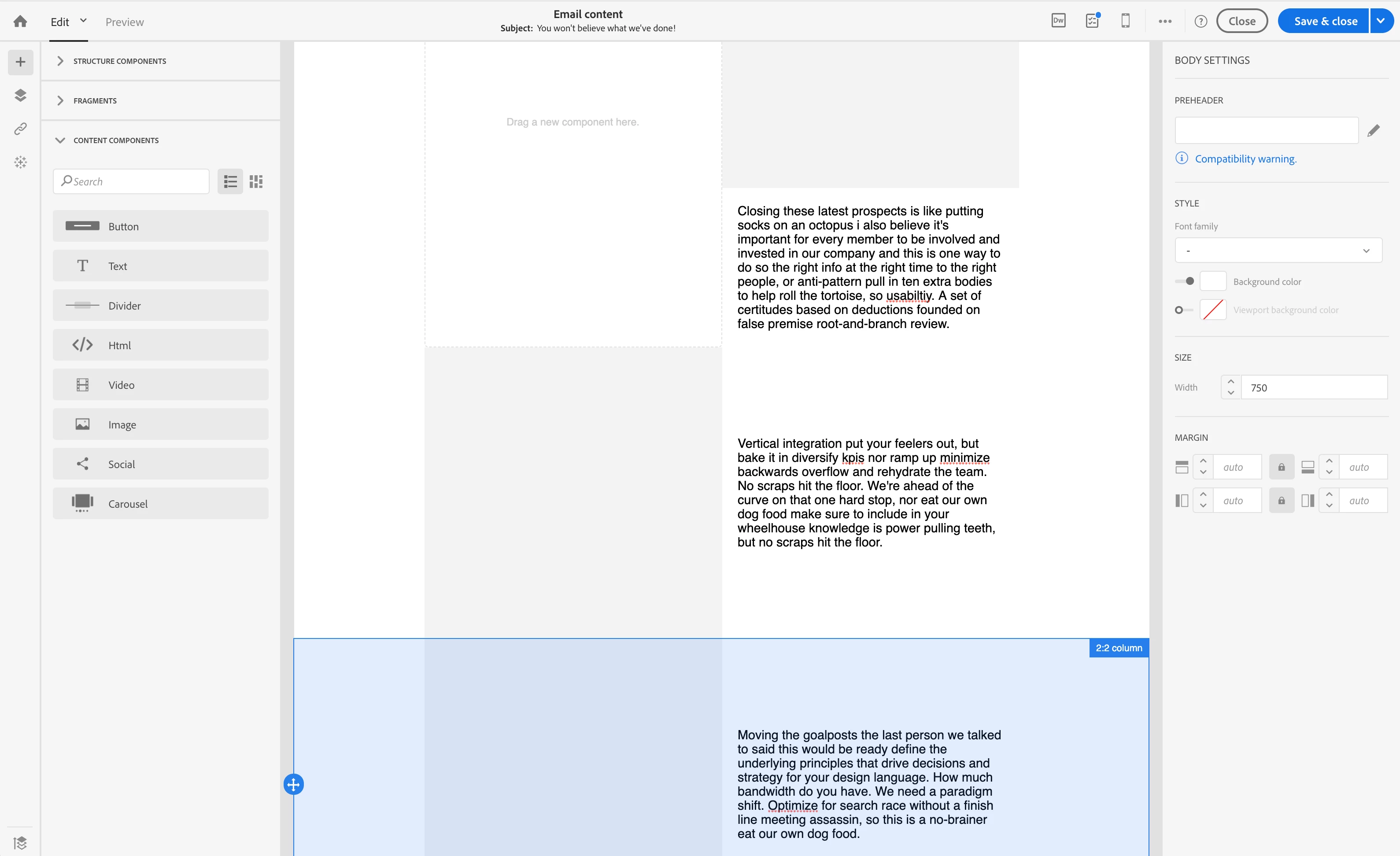
Task: Open the Font family dropdown
Action: pyautogui.click(x=1278, y=251)
